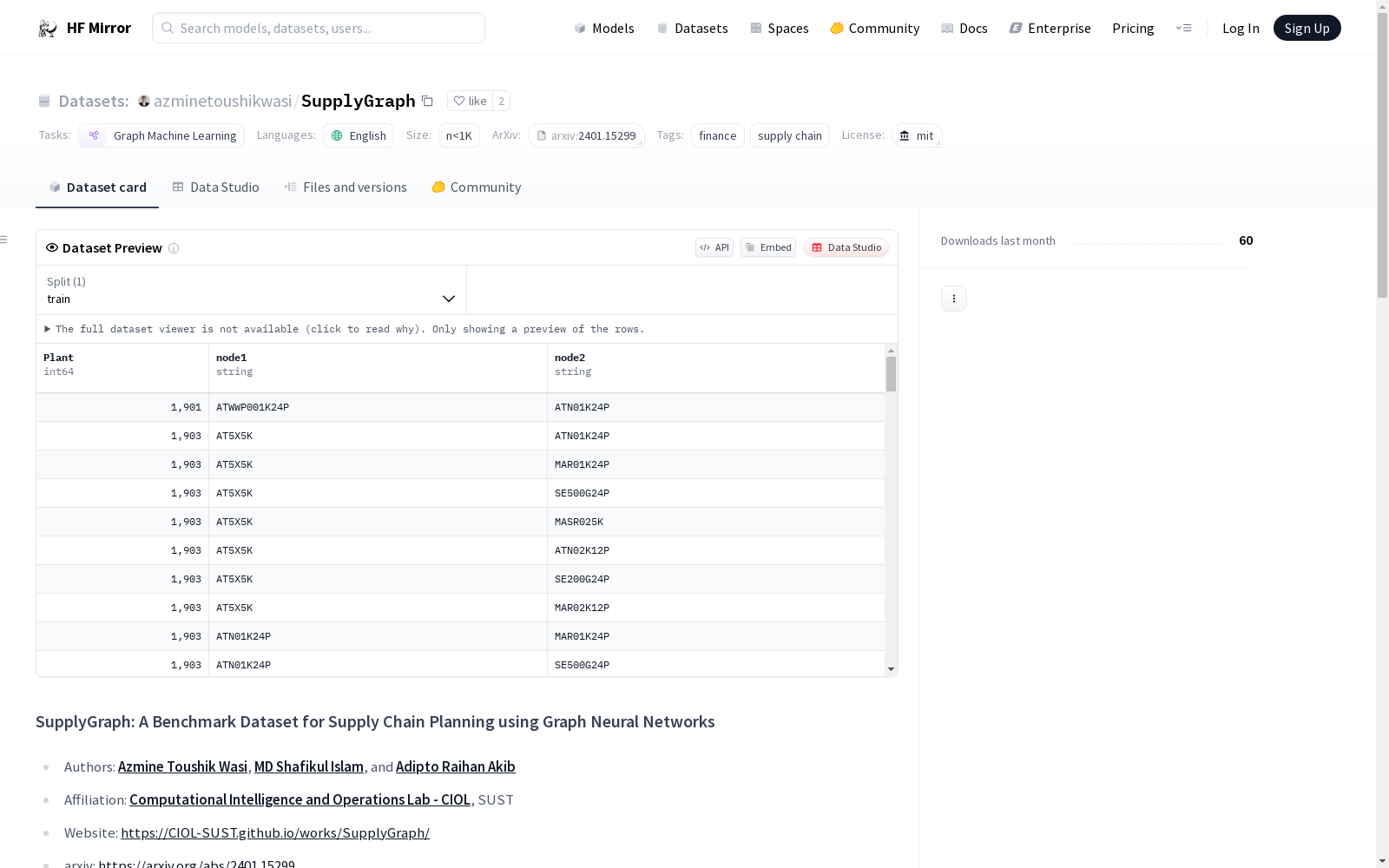
Task: Click the MASR025K cell
Action: [x=716, y=522]
